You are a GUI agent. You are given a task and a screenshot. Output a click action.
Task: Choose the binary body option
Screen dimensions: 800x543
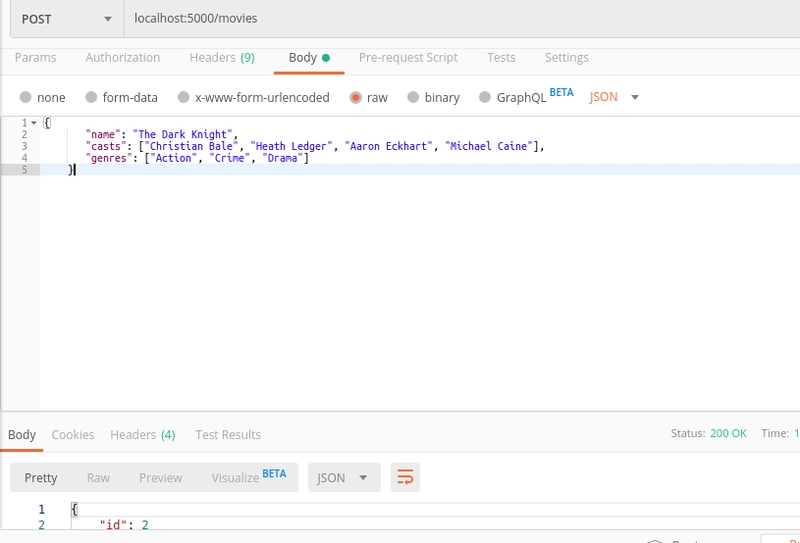pos(413,97)
